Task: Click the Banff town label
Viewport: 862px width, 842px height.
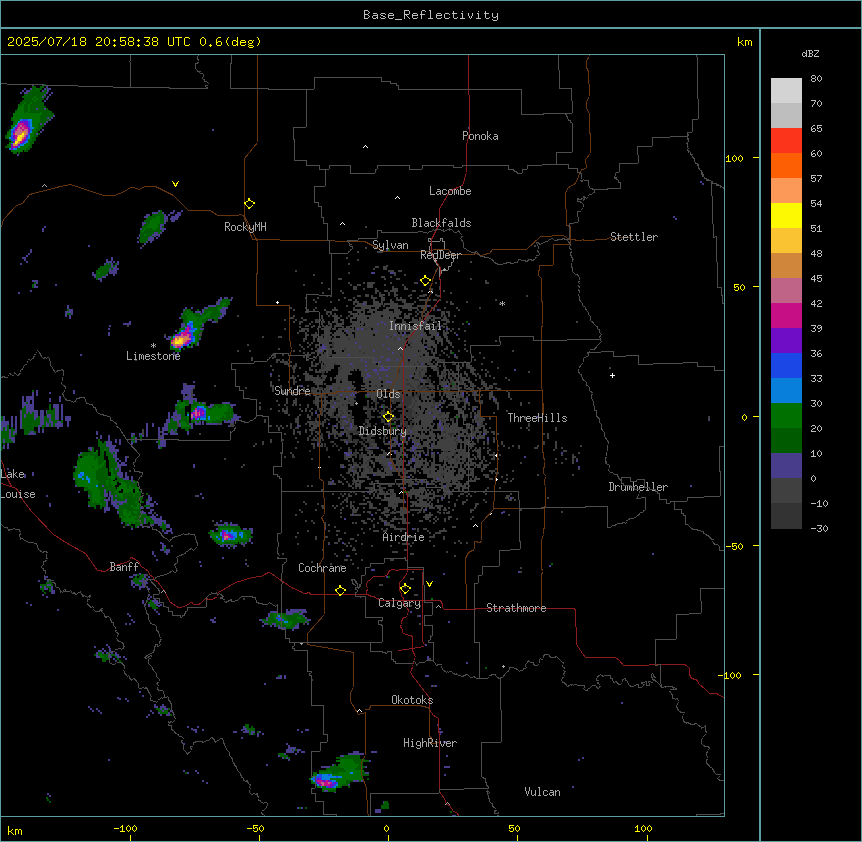Action: tap(124, 567)
